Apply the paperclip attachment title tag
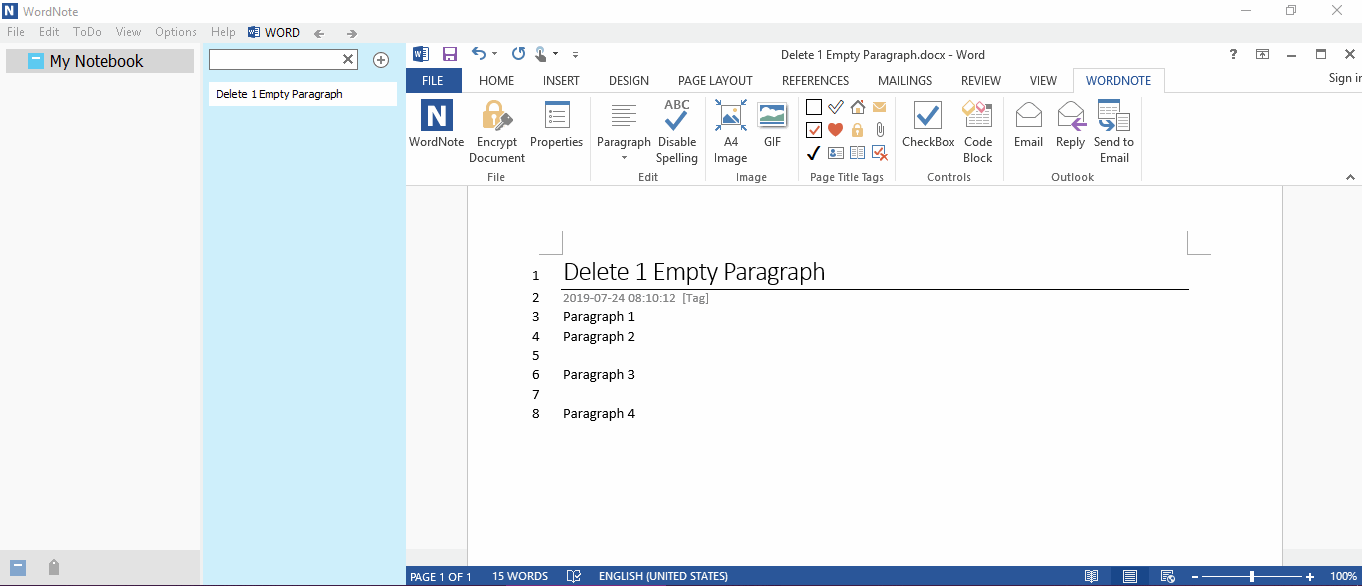 point(879,130)
